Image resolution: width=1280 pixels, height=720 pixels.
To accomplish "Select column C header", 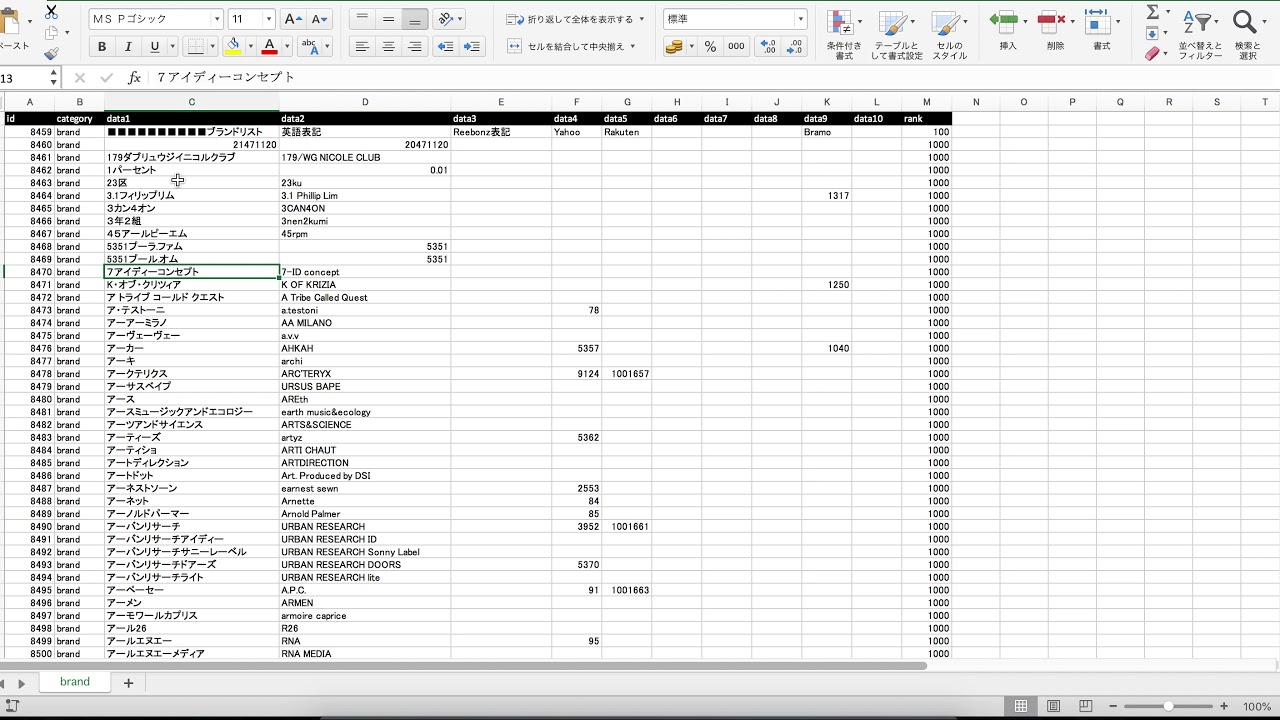I will click(191, 102).
